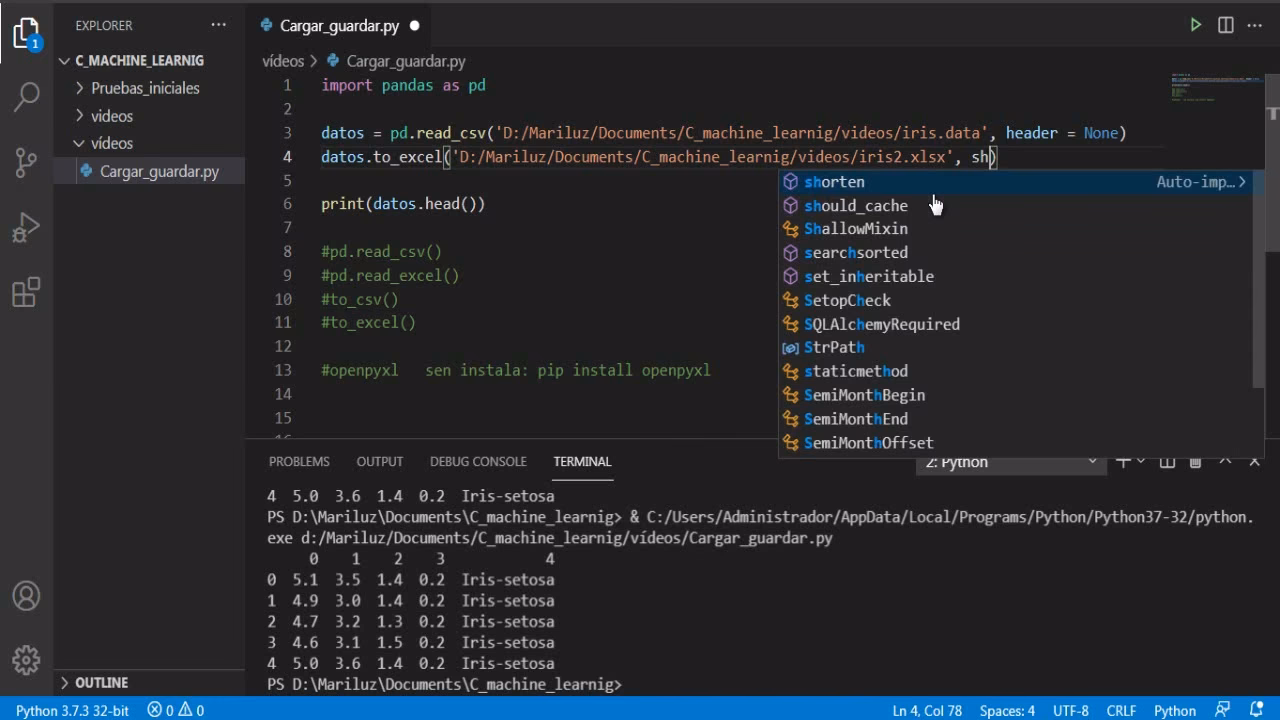
Task: Add a new terminal with the plus icon
Action: (1125, 461)
